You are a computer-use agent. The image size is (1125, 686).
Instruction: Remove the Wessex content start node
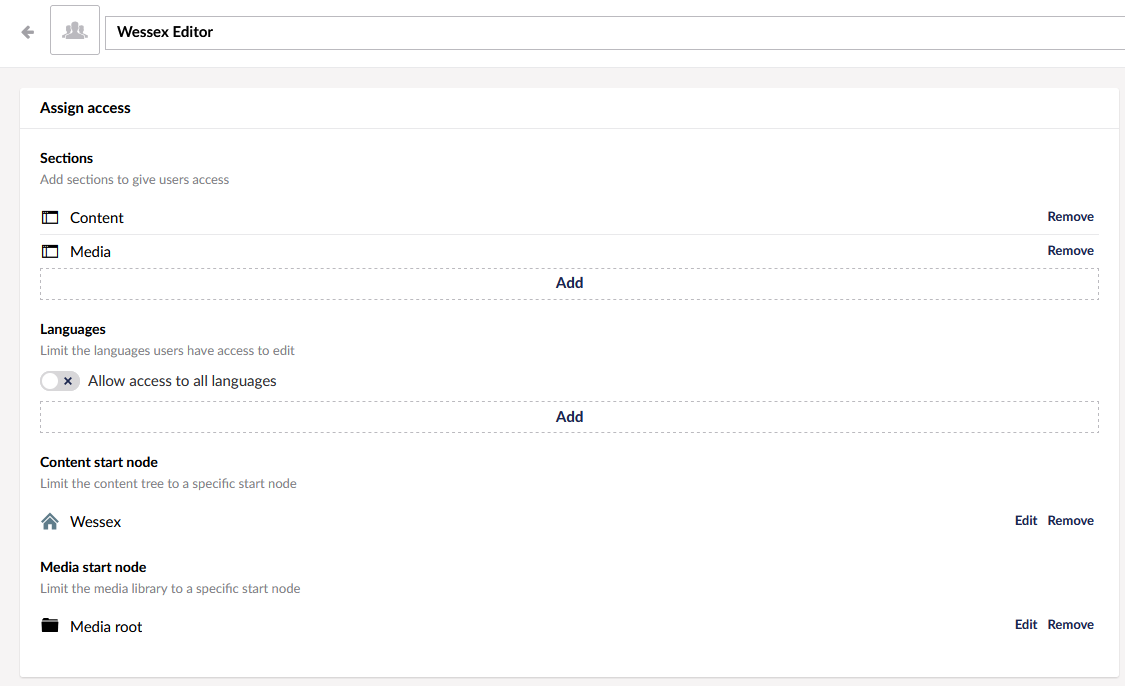tap(1070, 520)
